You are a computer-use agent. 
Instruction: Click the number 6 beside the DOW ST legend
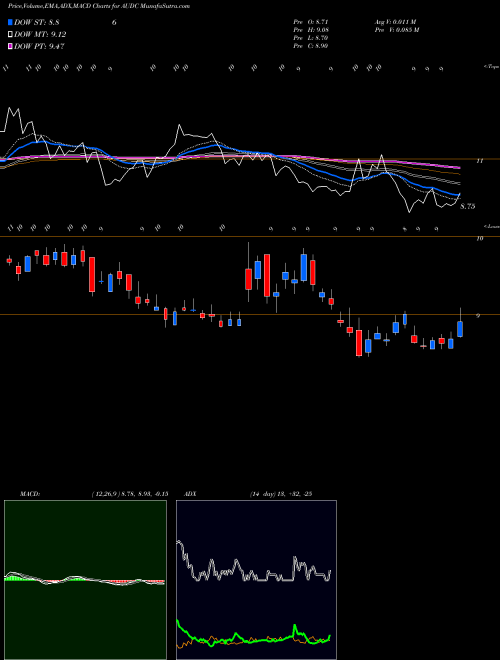tap(114, 23)
